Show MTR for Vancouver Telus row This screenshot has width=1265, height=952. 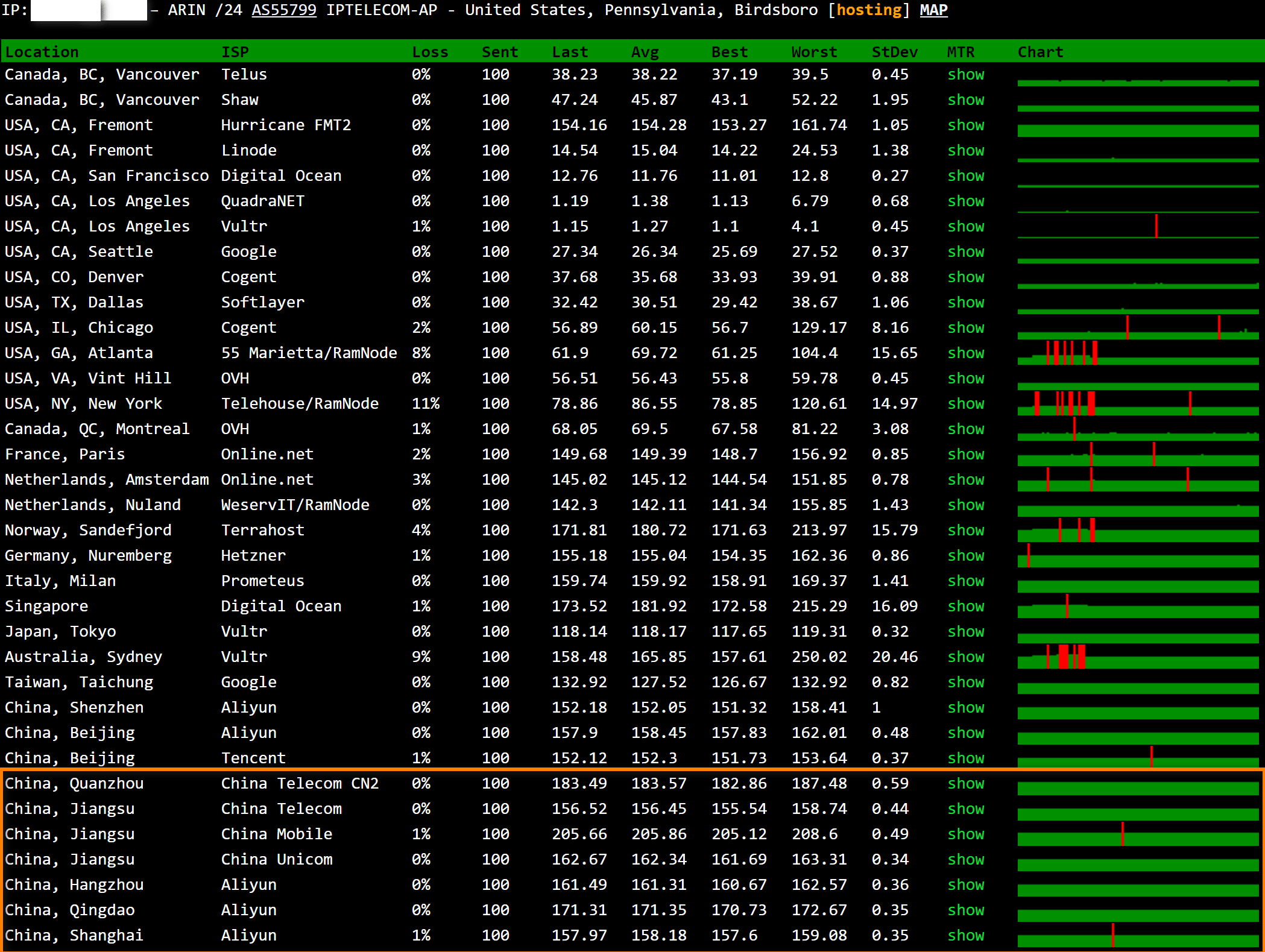tap(965, 74)
